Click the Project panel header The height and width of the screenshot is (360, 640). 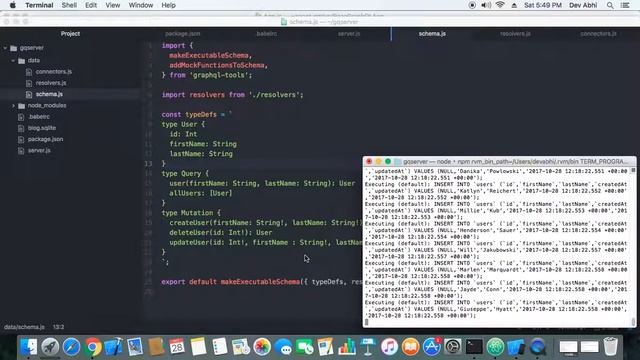tap(70, 34)
